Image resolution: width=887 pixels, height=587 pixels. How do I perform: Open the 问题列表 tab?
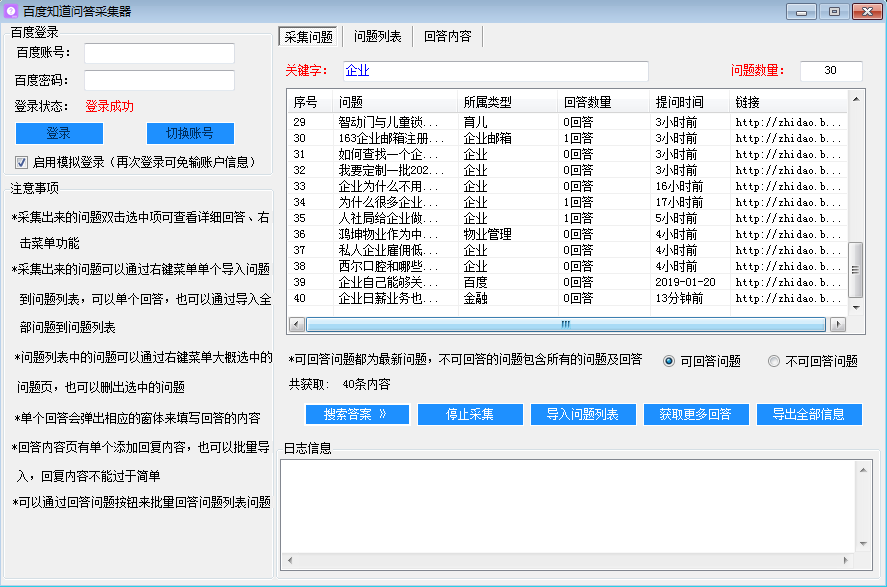click(377, 37)
